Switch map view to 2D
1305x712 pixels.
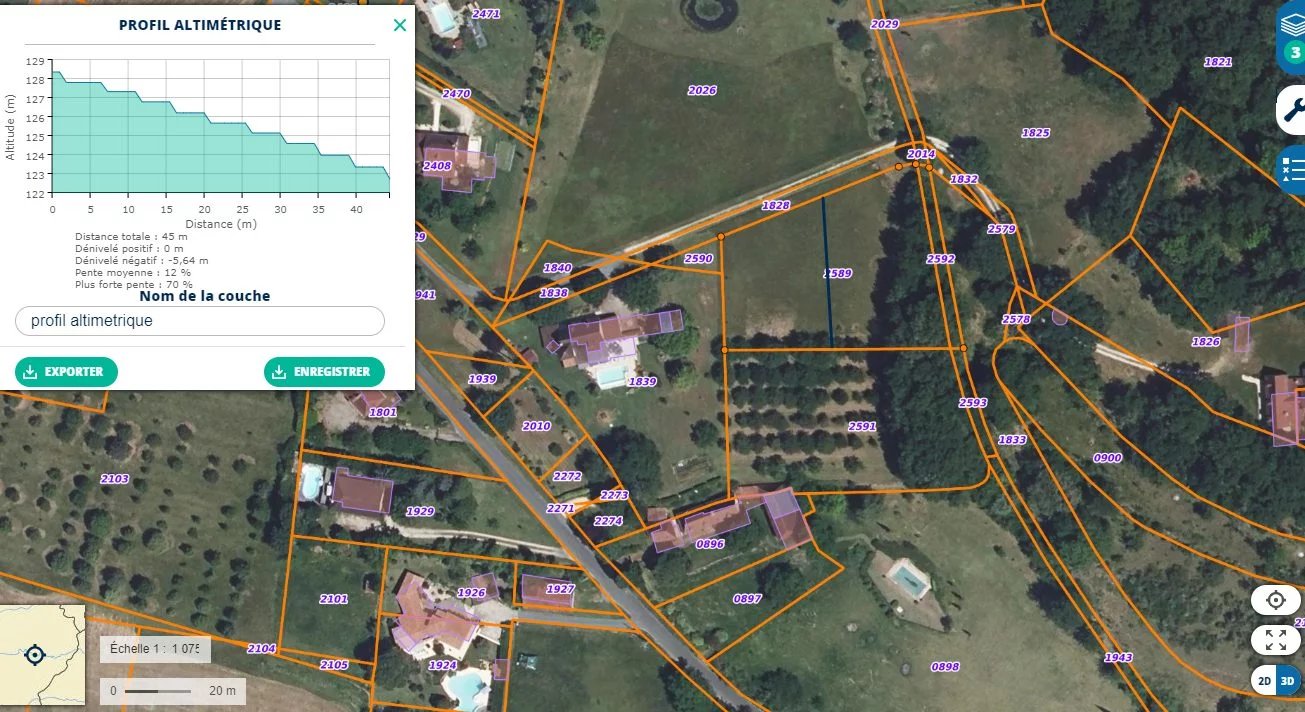point(1264,681)
